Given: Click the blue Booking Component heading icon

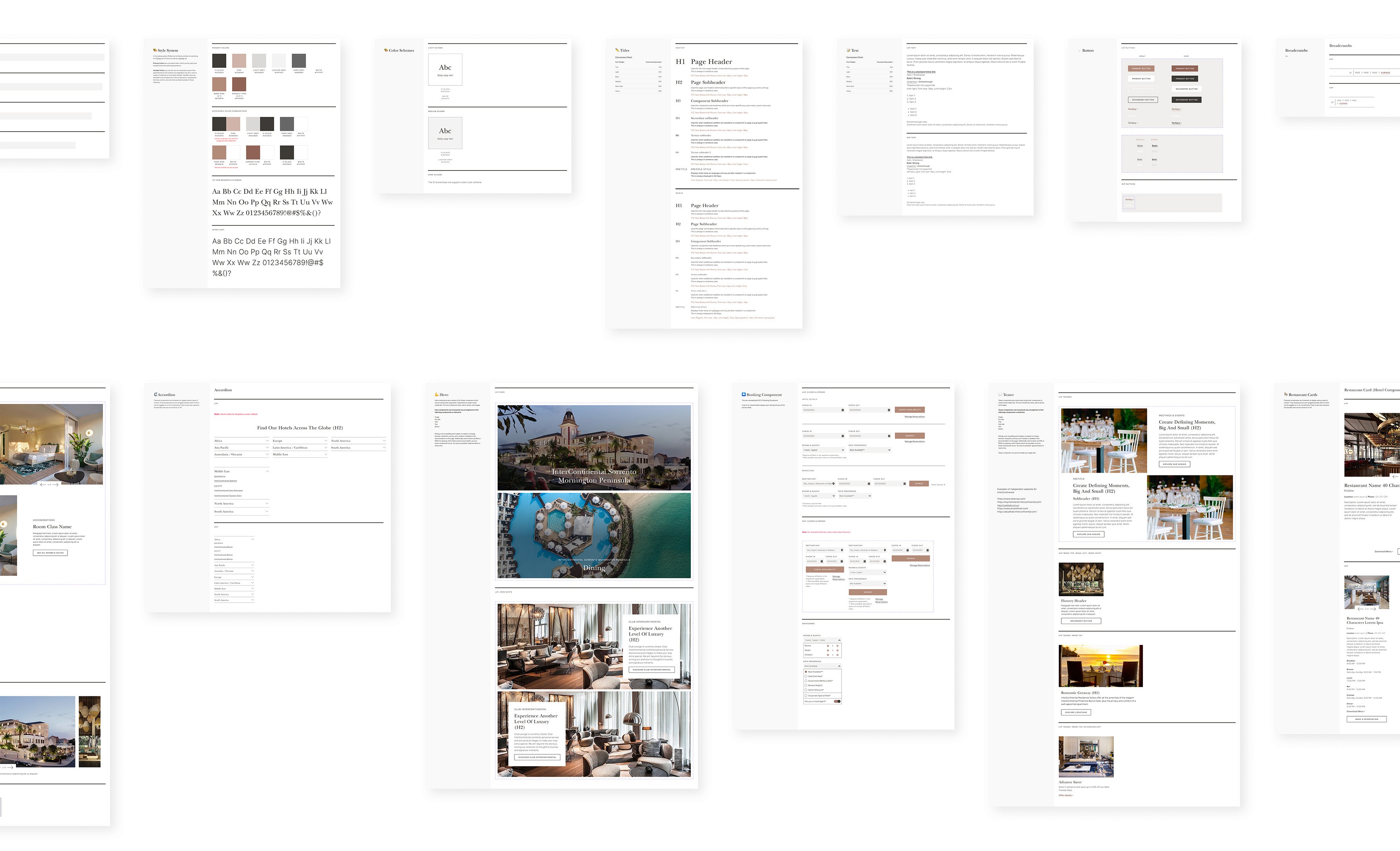Looking at the screenshot, I should (x=744, y=394).
